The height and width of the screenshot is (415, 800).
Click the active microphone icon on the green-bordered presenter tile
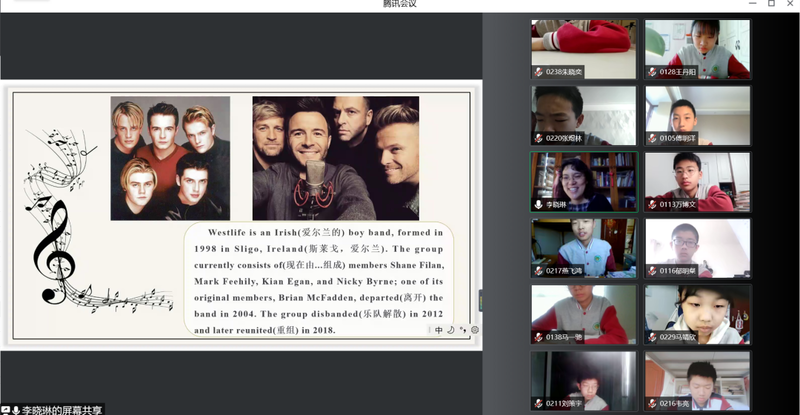pos(538,205)
